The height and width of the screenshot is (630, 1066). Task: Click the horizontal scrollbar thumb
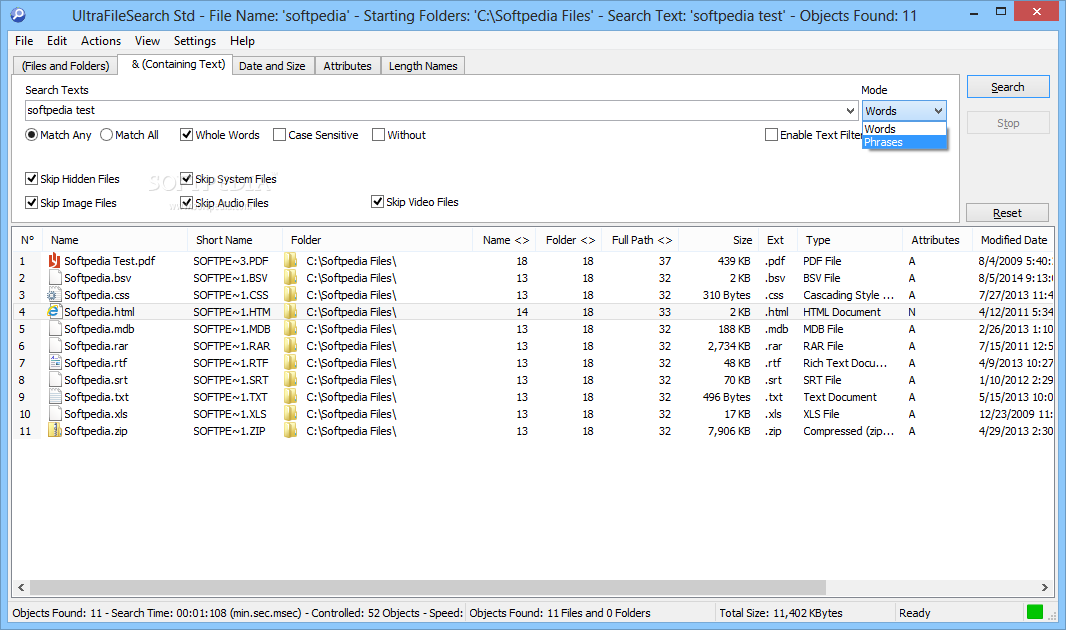coord(428,587)
